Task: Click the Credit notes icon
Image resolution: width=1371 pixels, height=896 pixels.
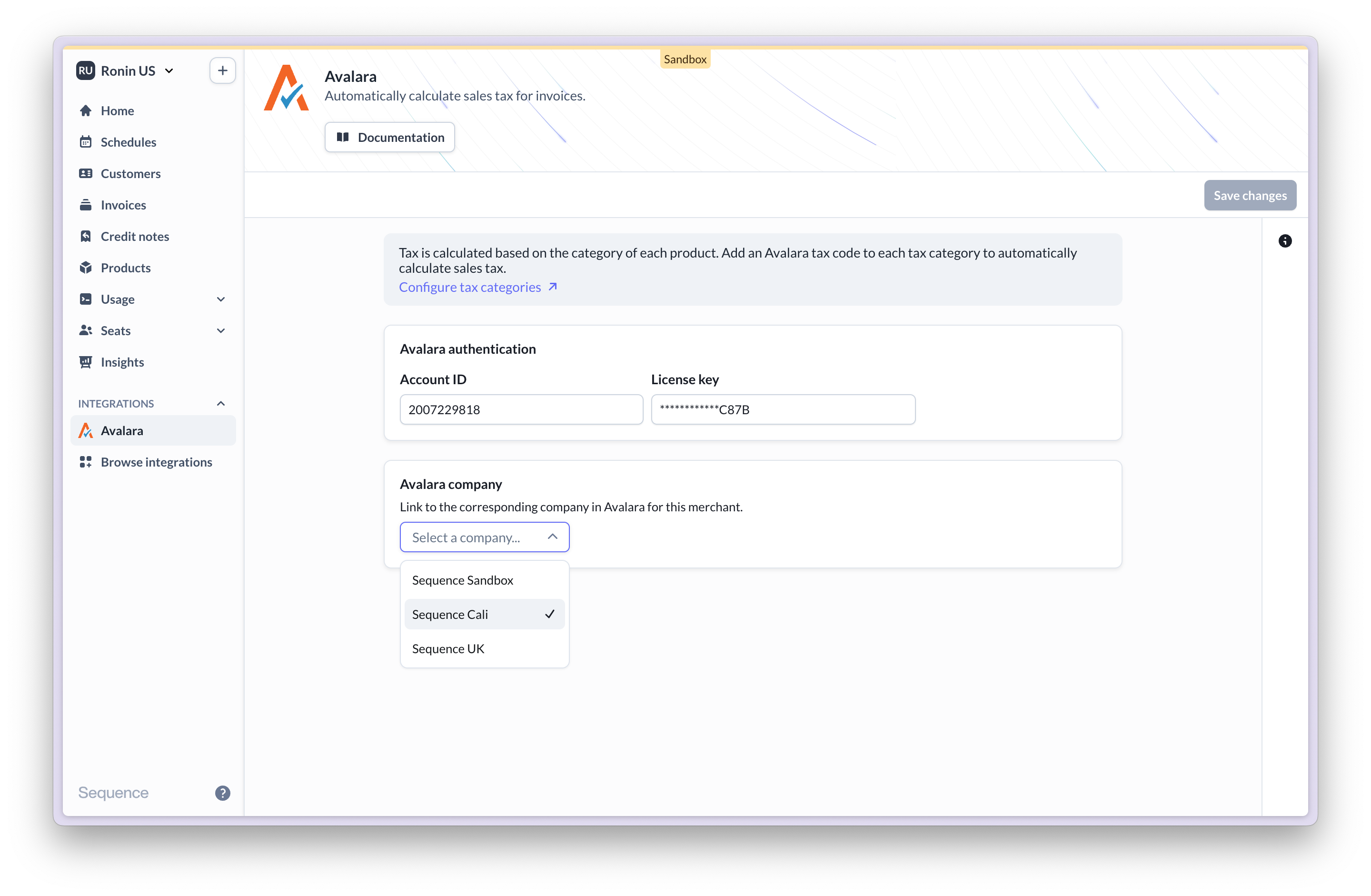Action: coord(86,236)
